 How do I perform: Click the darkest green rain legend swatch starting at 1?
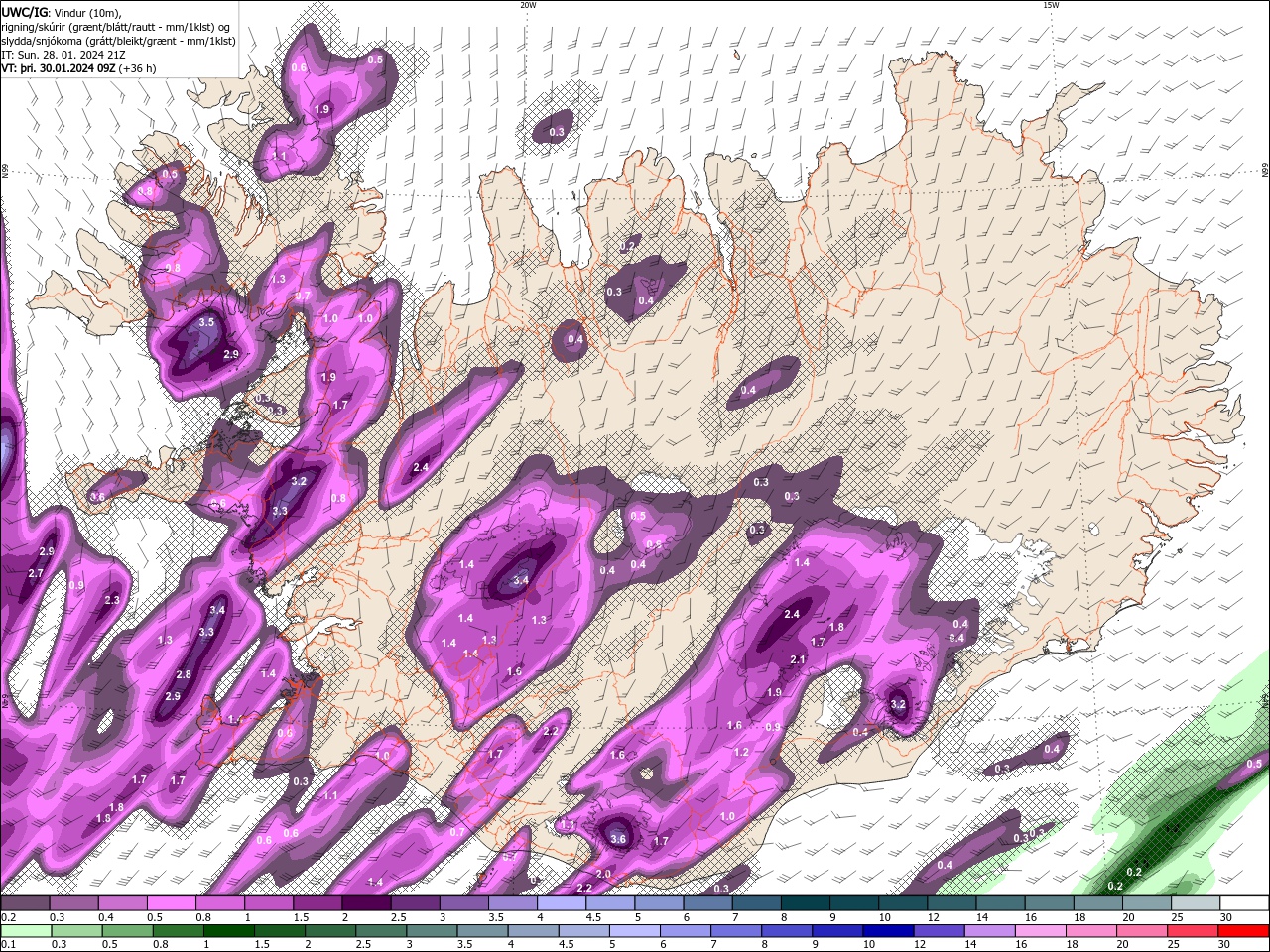click(x=230, y=931)
